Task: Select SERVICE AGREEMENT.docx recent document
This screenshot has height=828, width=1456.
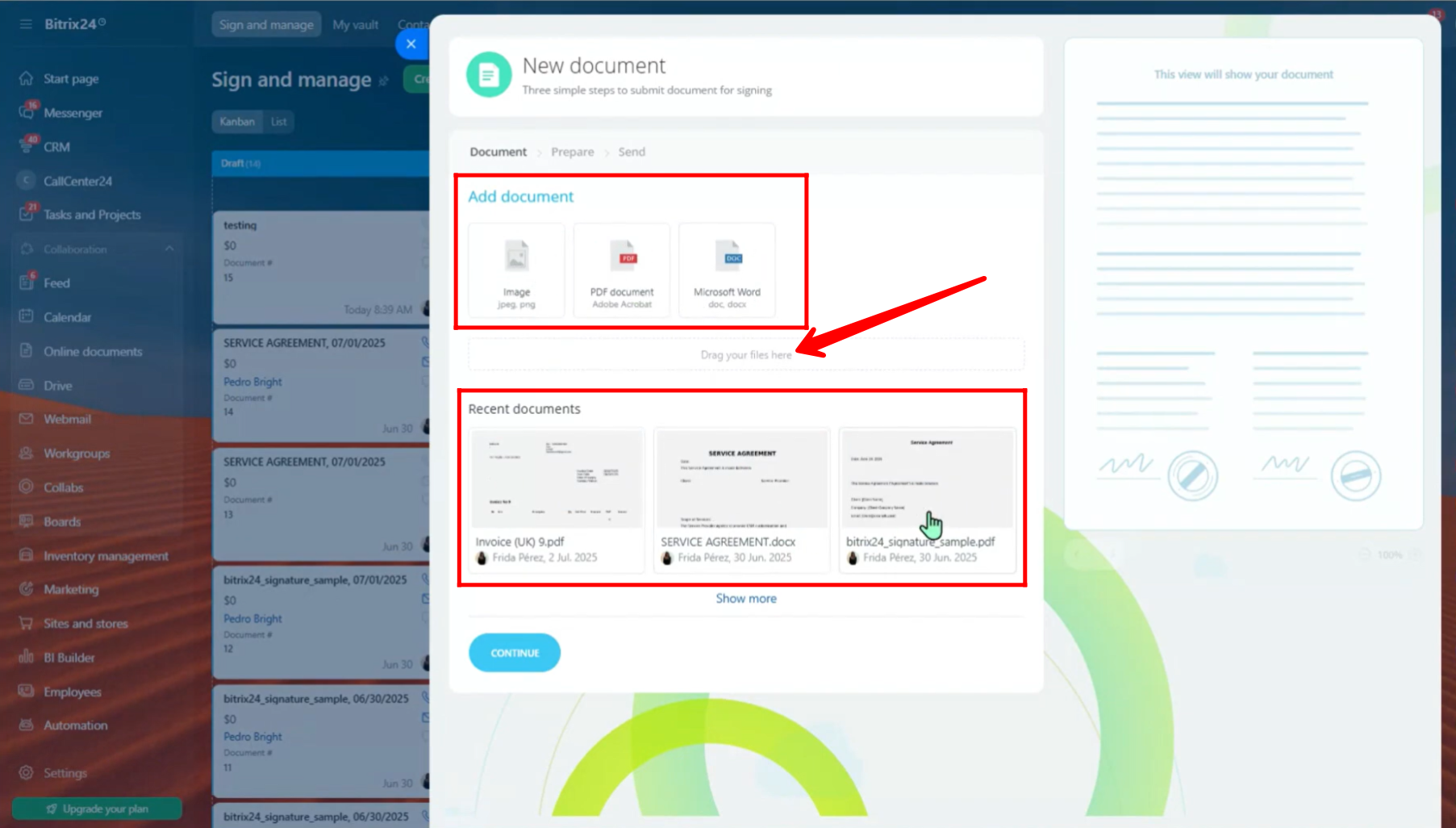Action: (742, 500)
